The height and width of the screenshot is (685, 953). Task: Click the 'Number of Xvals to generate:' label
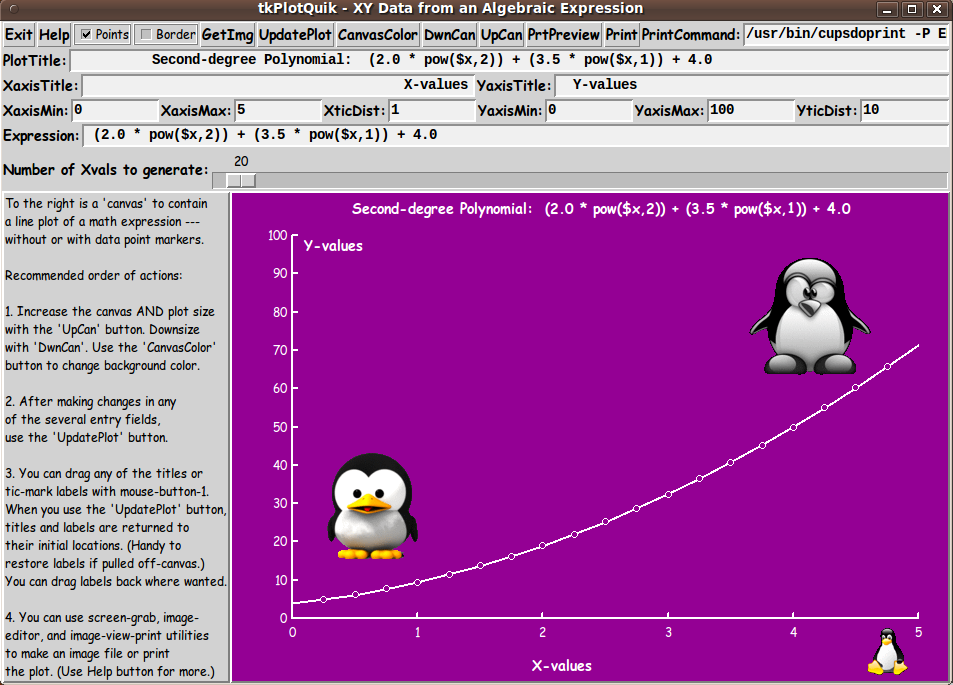[x=106, y=170]
